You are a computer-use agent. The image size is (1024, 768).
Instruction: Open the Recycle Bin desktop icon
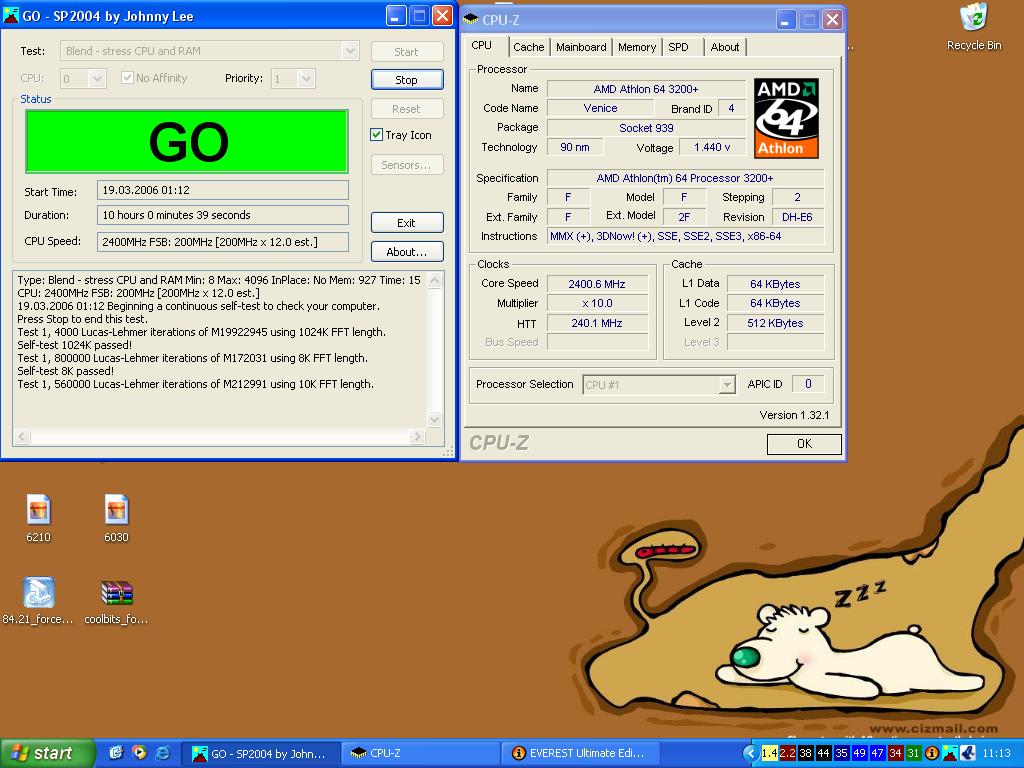(974, 26)
